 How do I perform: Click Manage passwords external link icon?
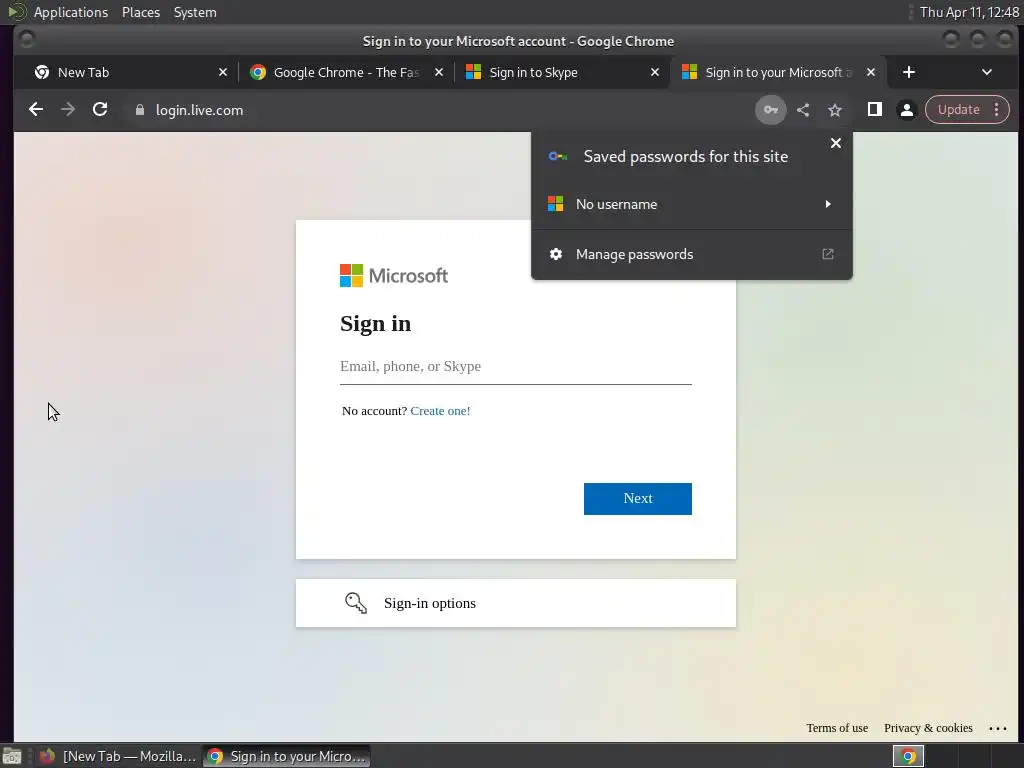pyautogui.click(x=827, y=254)
